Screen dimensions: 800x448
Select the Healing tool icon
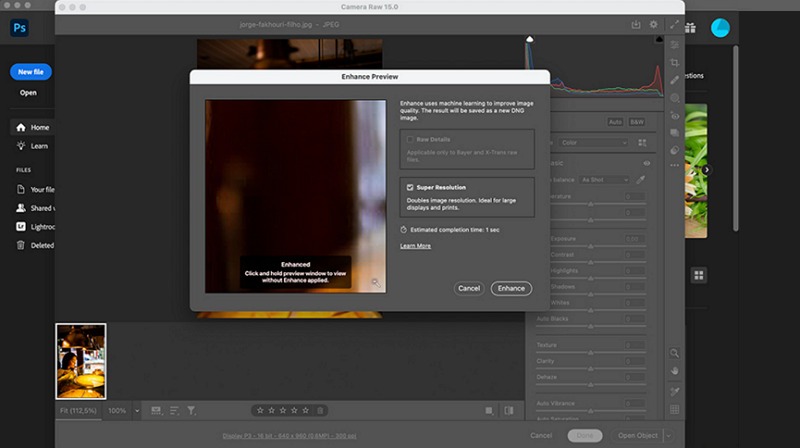click(674, 80)
